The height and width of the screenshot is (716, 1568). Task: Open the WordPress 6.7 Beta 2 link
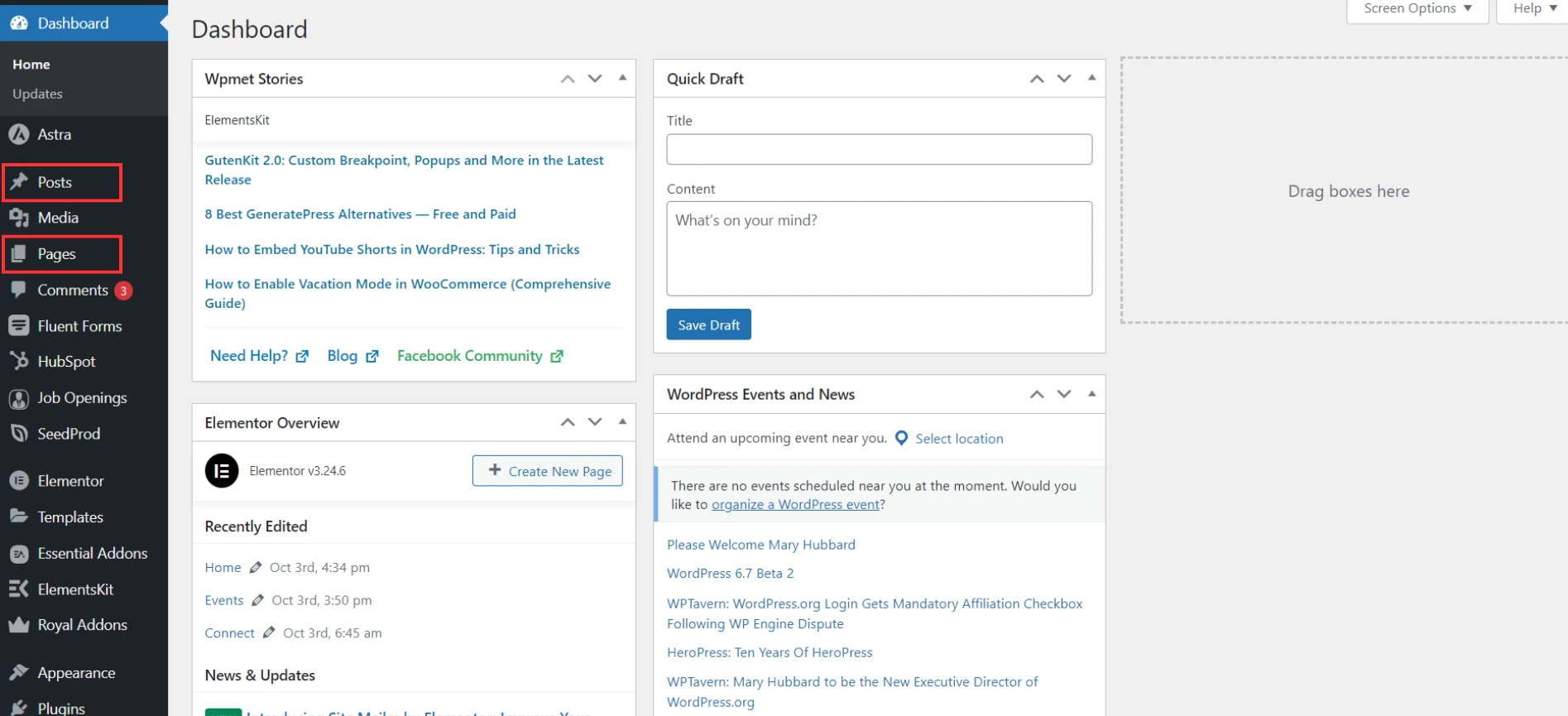tap(730, 574)
